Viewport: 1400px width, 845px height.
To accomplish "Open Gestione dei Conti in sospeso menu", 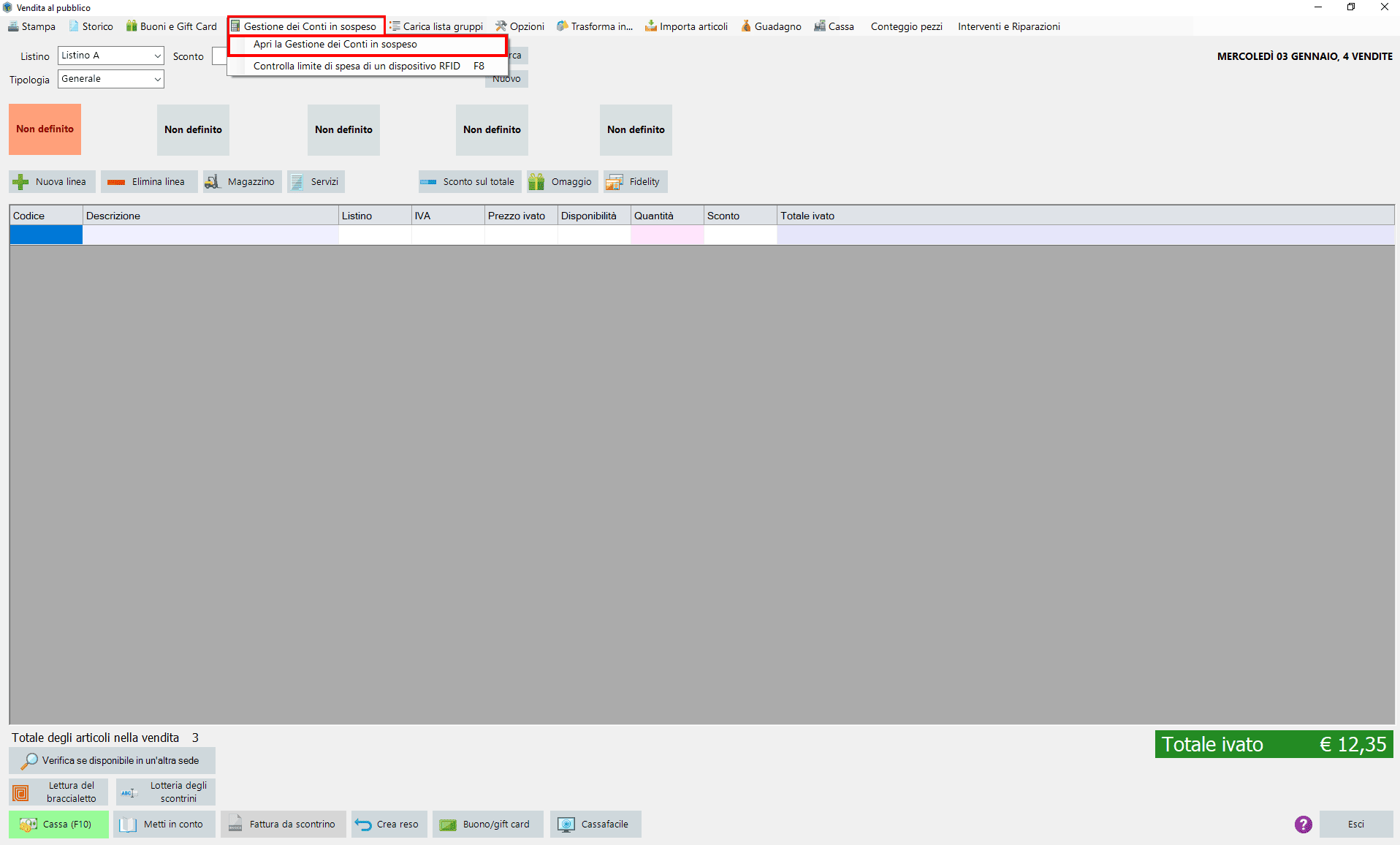I will point(306,26).
